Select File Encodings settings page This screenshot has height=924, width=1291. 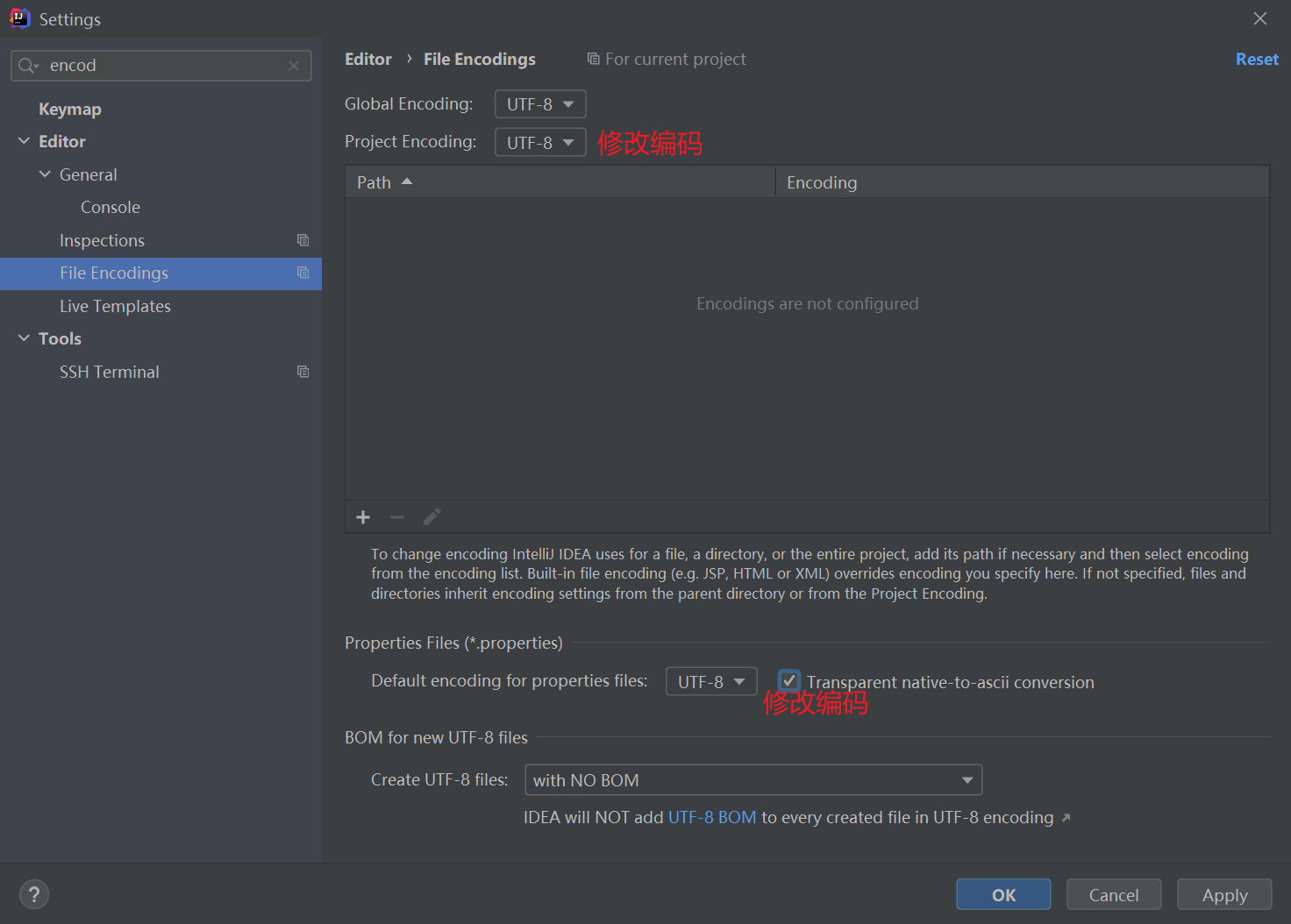point(160,274)
